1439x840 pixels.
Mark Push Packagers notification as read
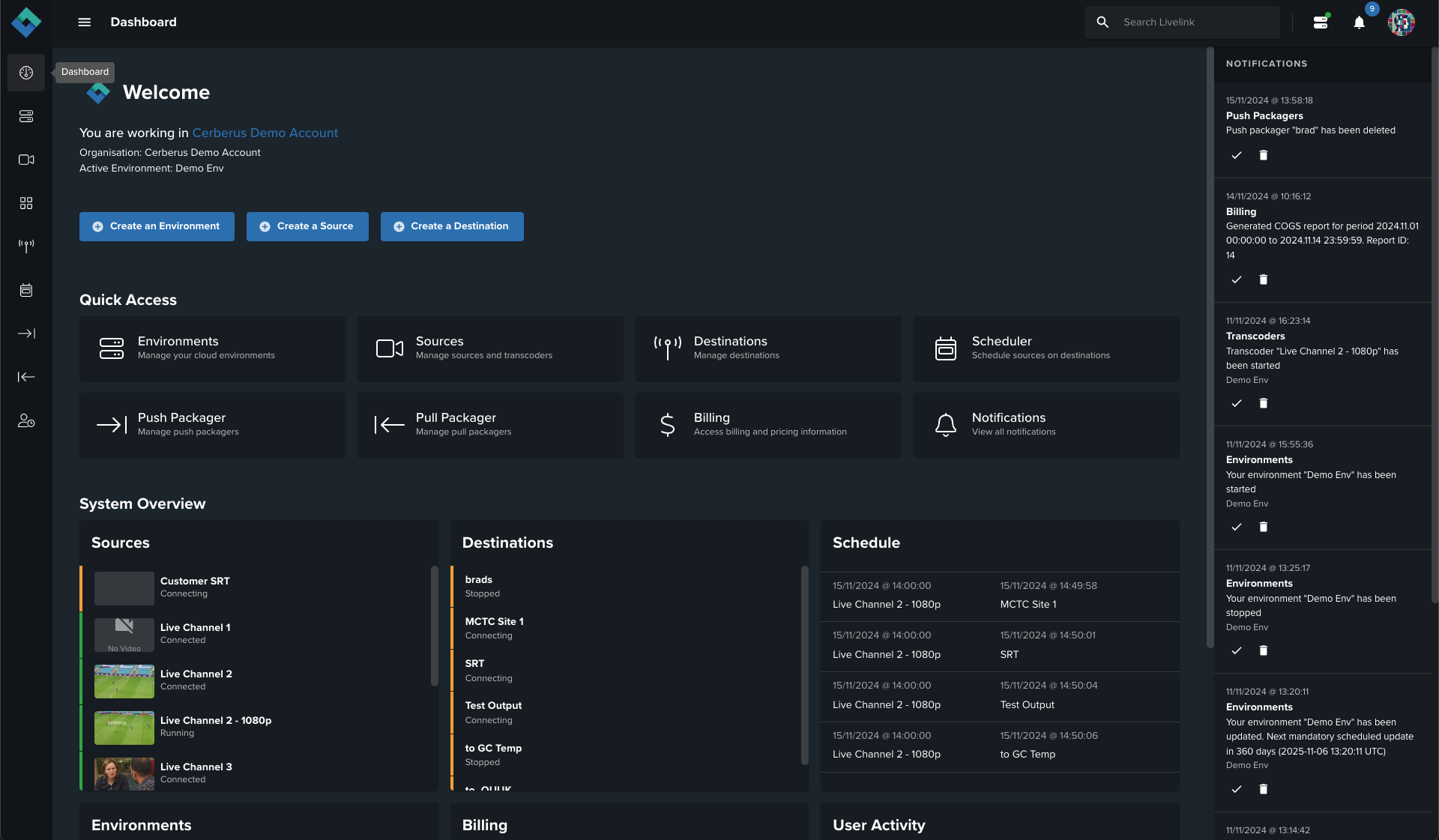pos(1237,155)
